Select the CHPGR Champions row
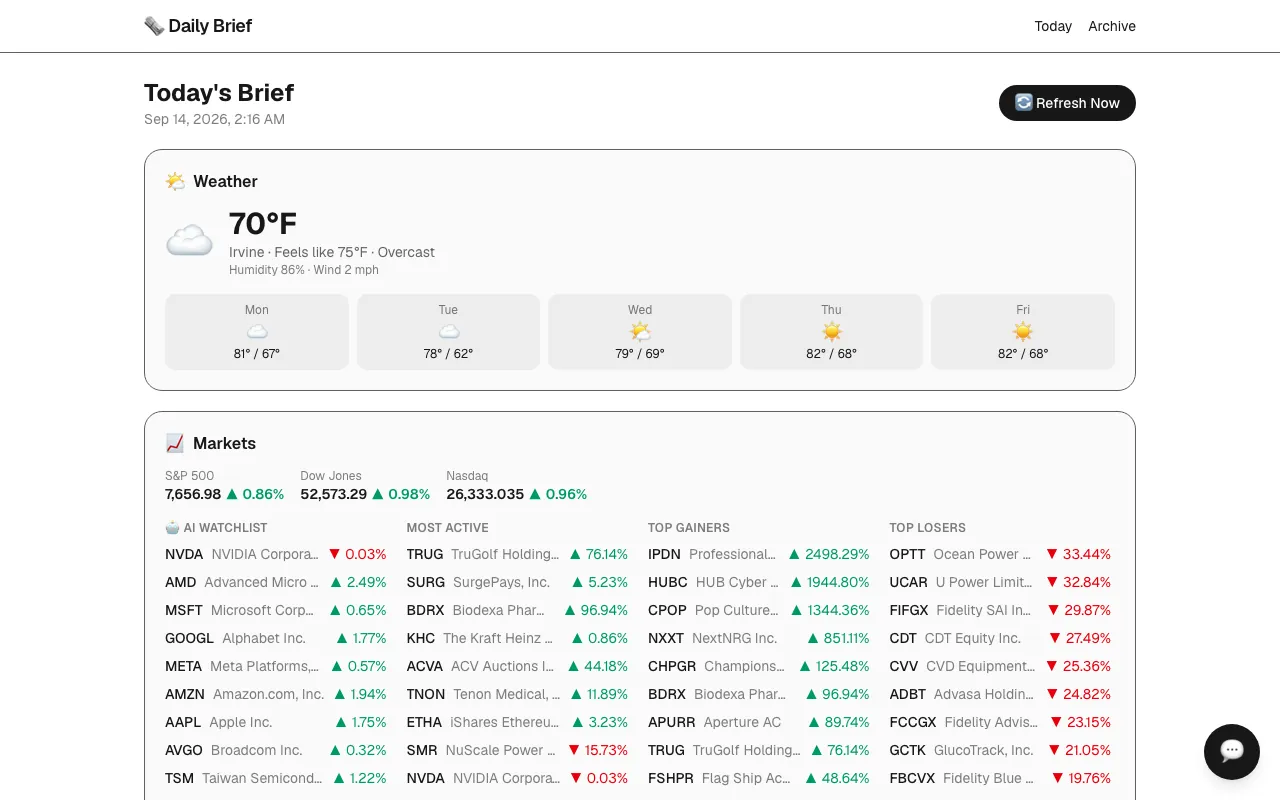Screen dimensions: 1280x800 pos(759,666)
